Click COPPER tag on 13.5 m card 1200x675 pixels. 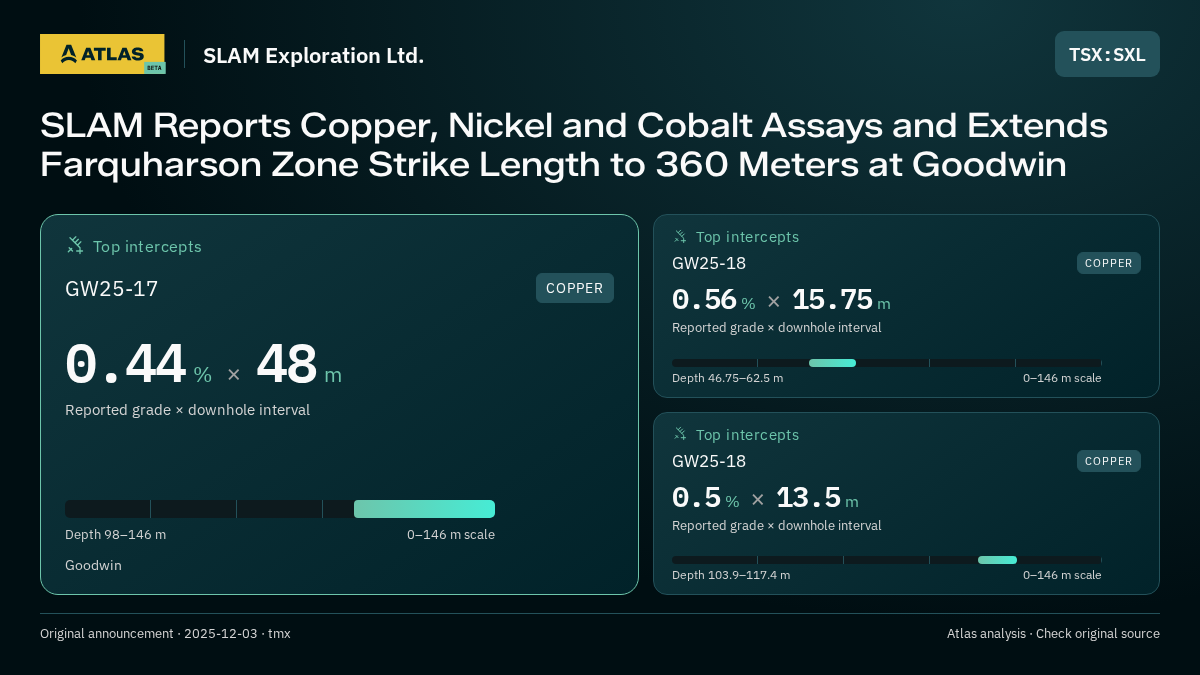(1109, 461)
